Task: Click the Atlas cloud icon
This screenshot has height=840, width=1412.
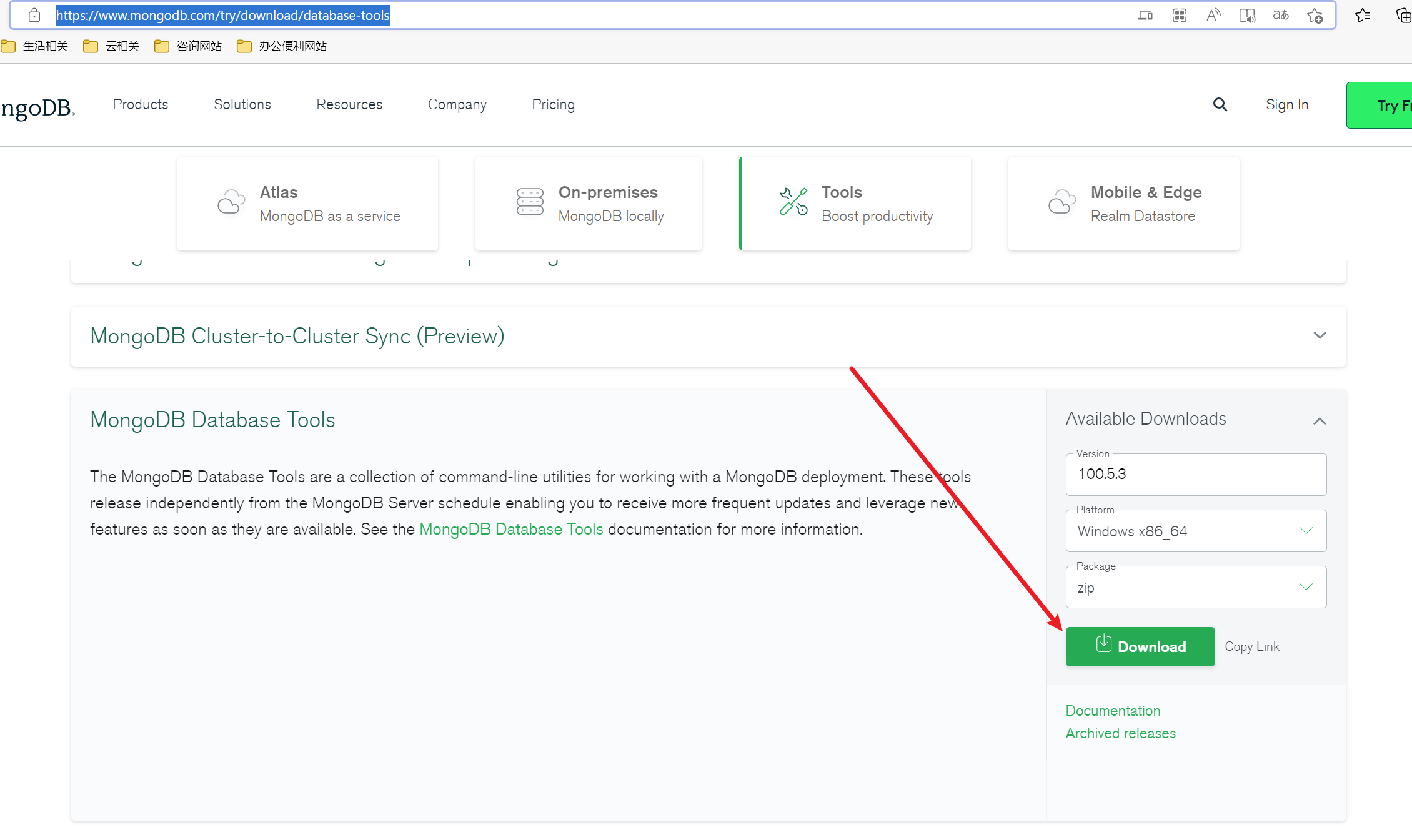Action: (x=231, y=202)
